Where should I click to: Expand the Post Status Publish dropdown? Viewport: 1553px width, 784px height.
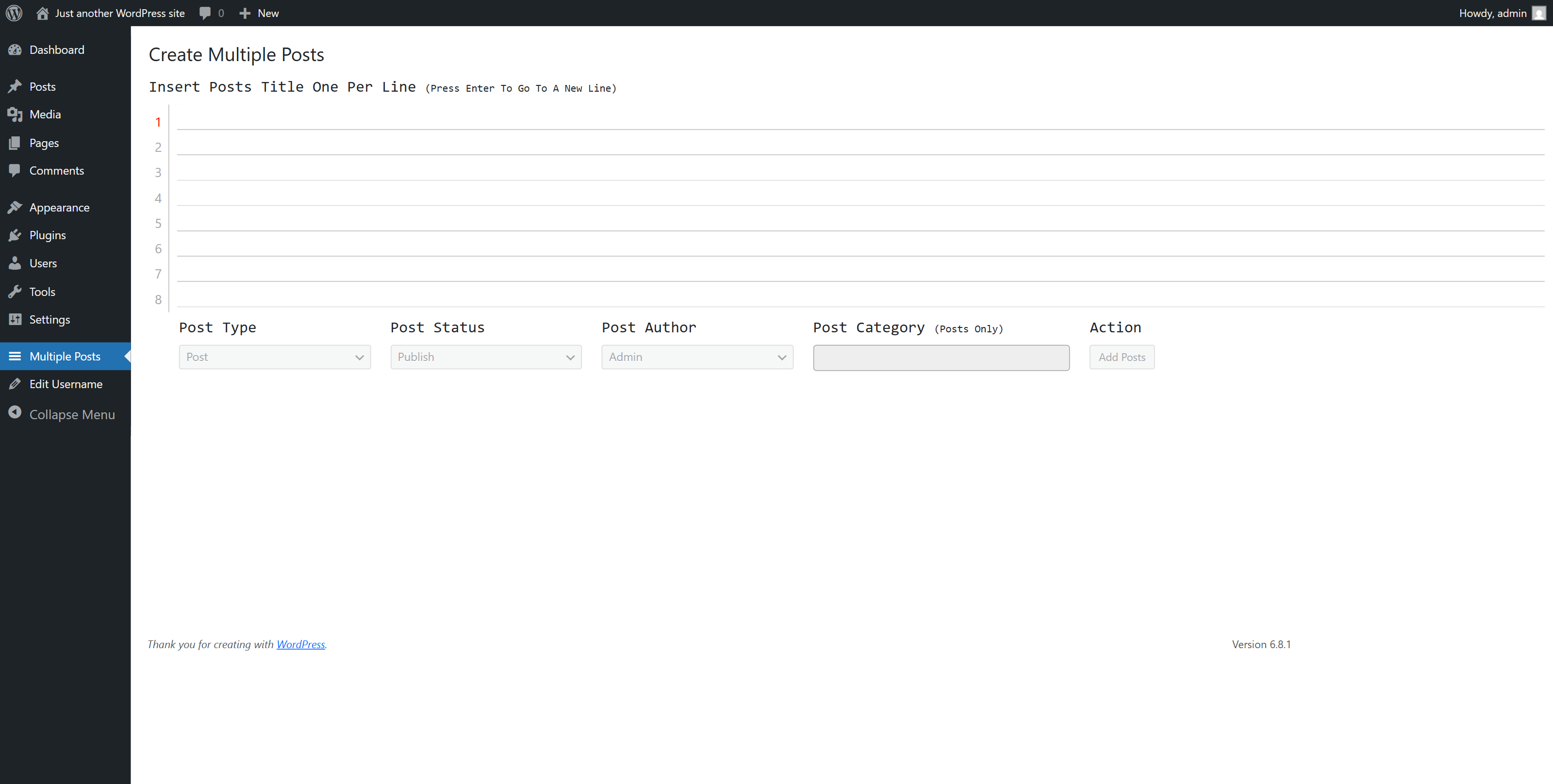pyautogui.click(x=485, y=357)
